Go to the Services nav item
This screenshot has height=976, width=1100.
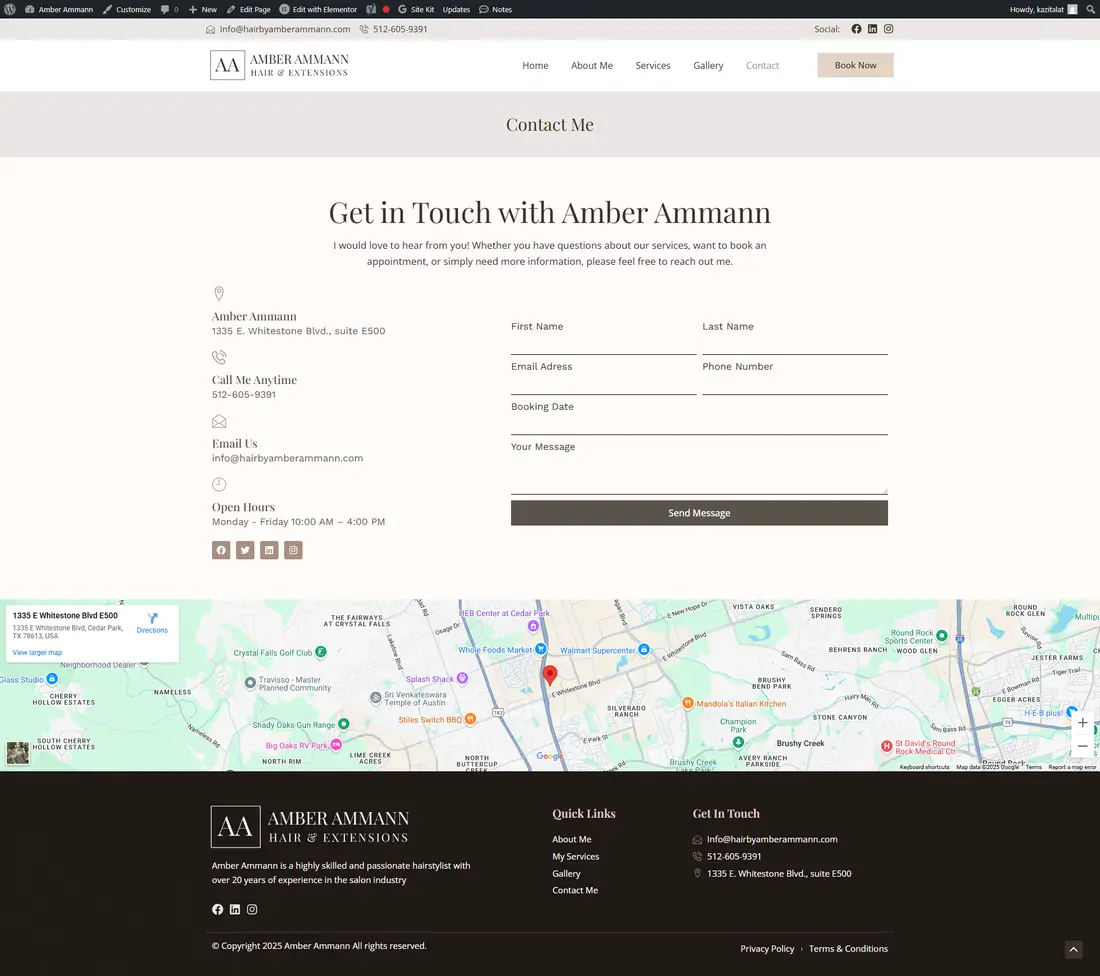(652, 65)
